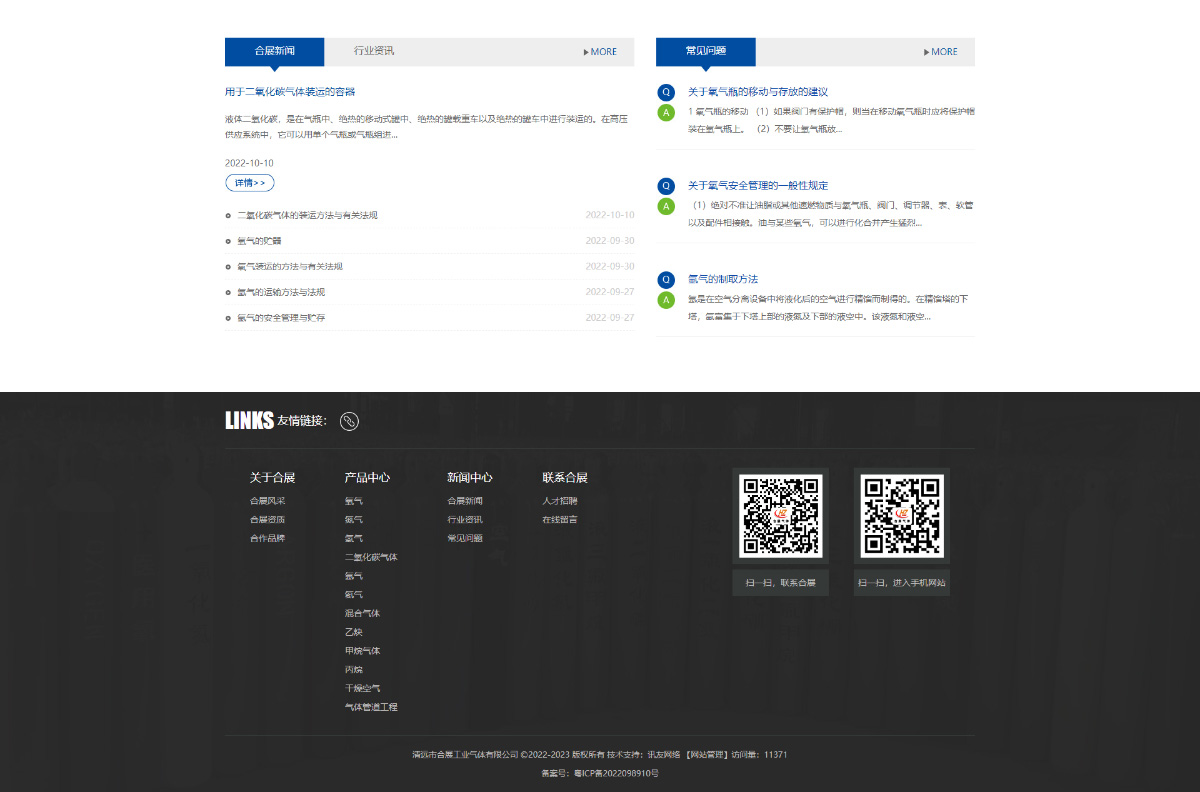This screenshot has height=792, width=1200.
Task: Open the news item 氩气的安全管理与贮存
Action: point(280,318)
